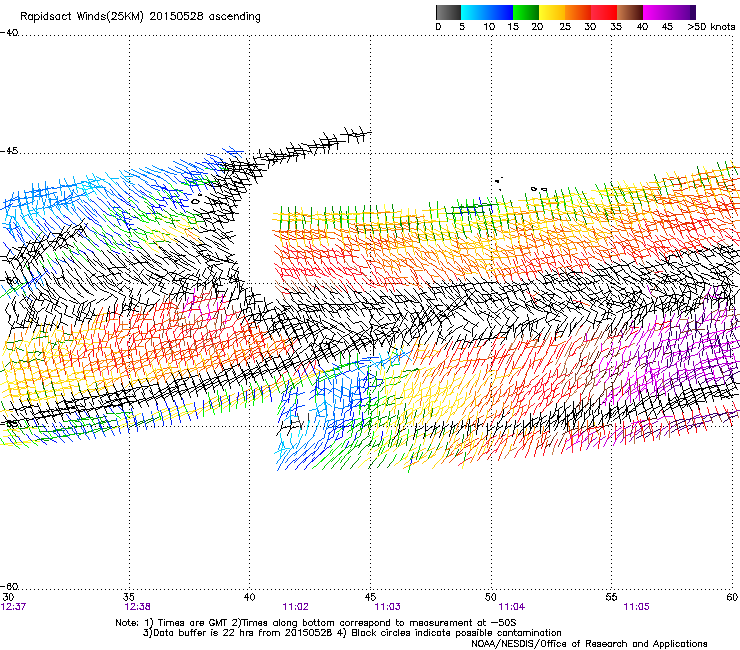740x650 pixels.
Task: Click the -60 latitude axis label
Action: point(9,587)
